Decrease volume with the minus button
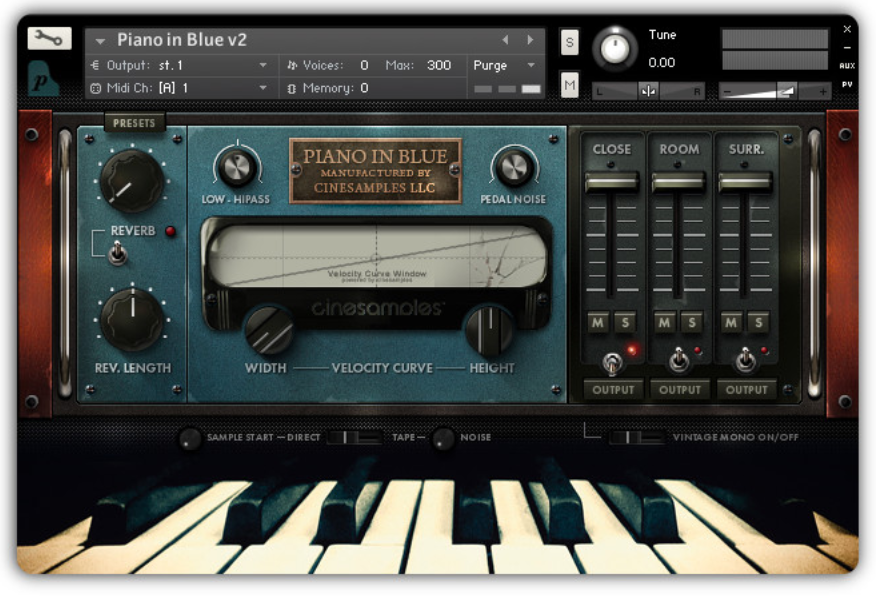This screenshot has width=876, height=600. coord(727,91)
